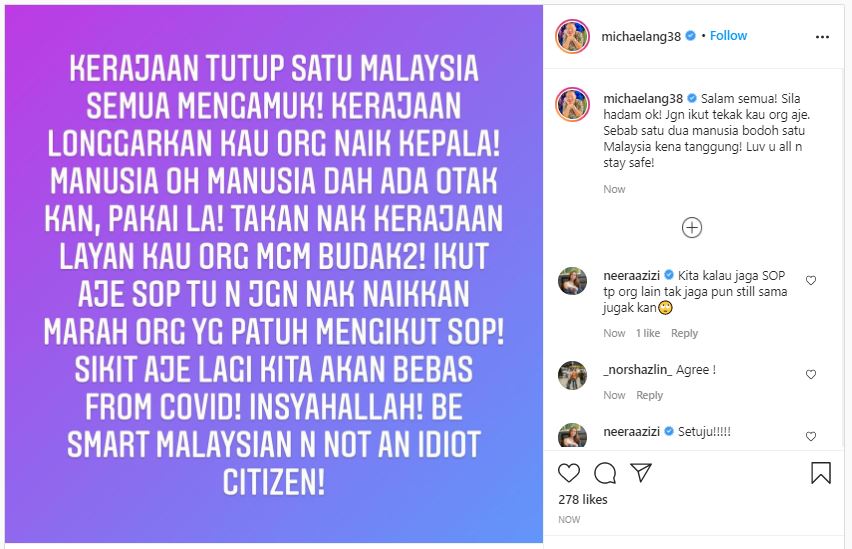Like neeraazizi's Setuju comment

click(811, 436)
